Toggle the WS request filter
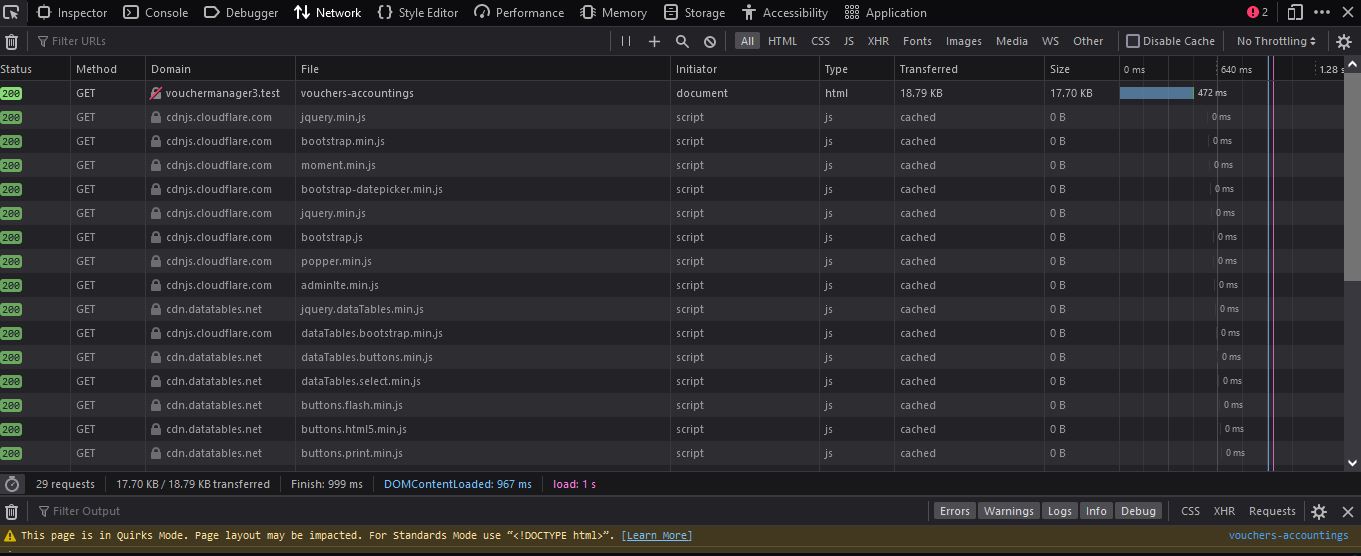1361x556 pixels. [1050, 41]
